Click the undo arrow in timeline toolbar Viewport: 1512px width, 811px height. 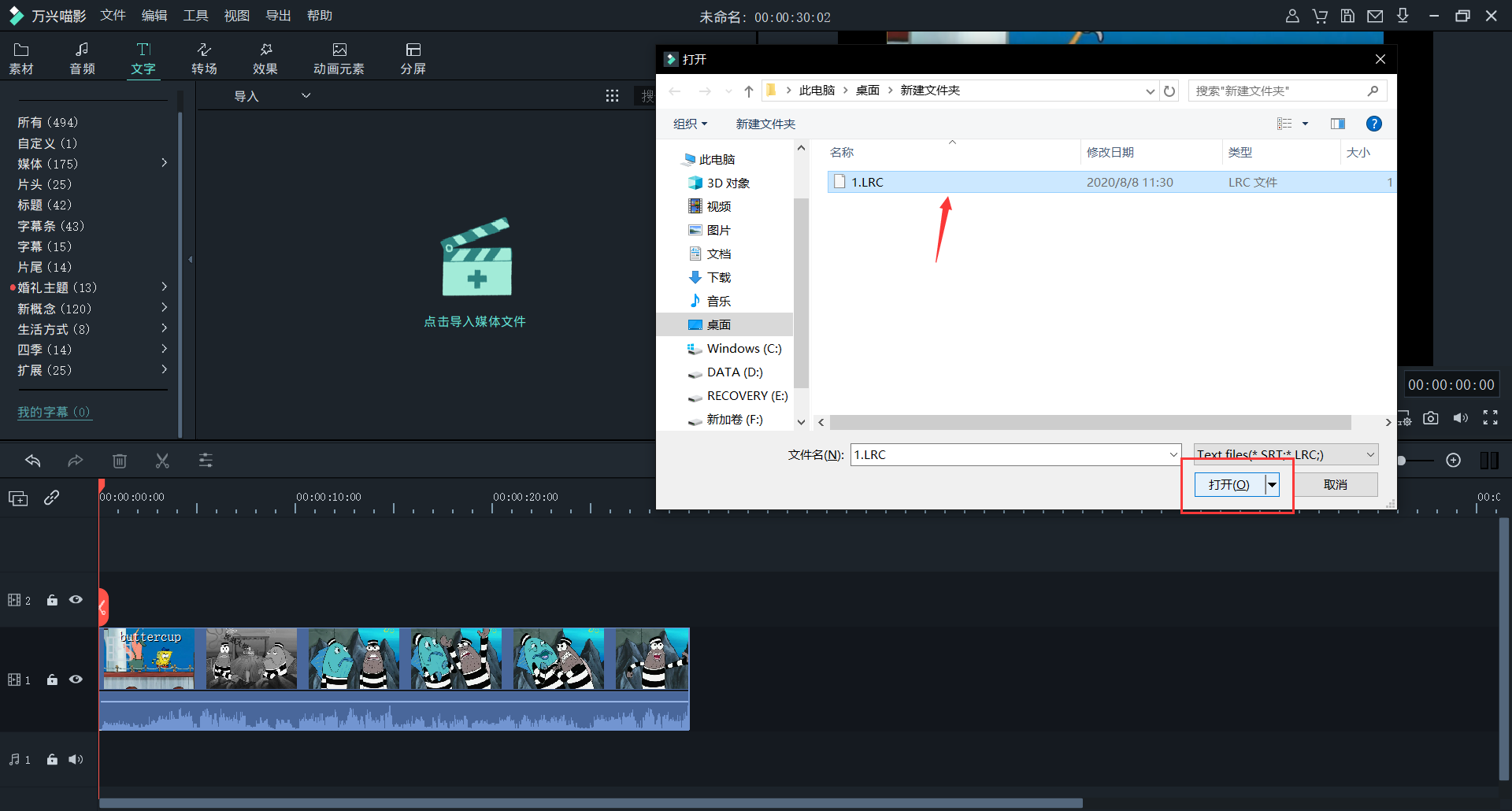[32, 461]
